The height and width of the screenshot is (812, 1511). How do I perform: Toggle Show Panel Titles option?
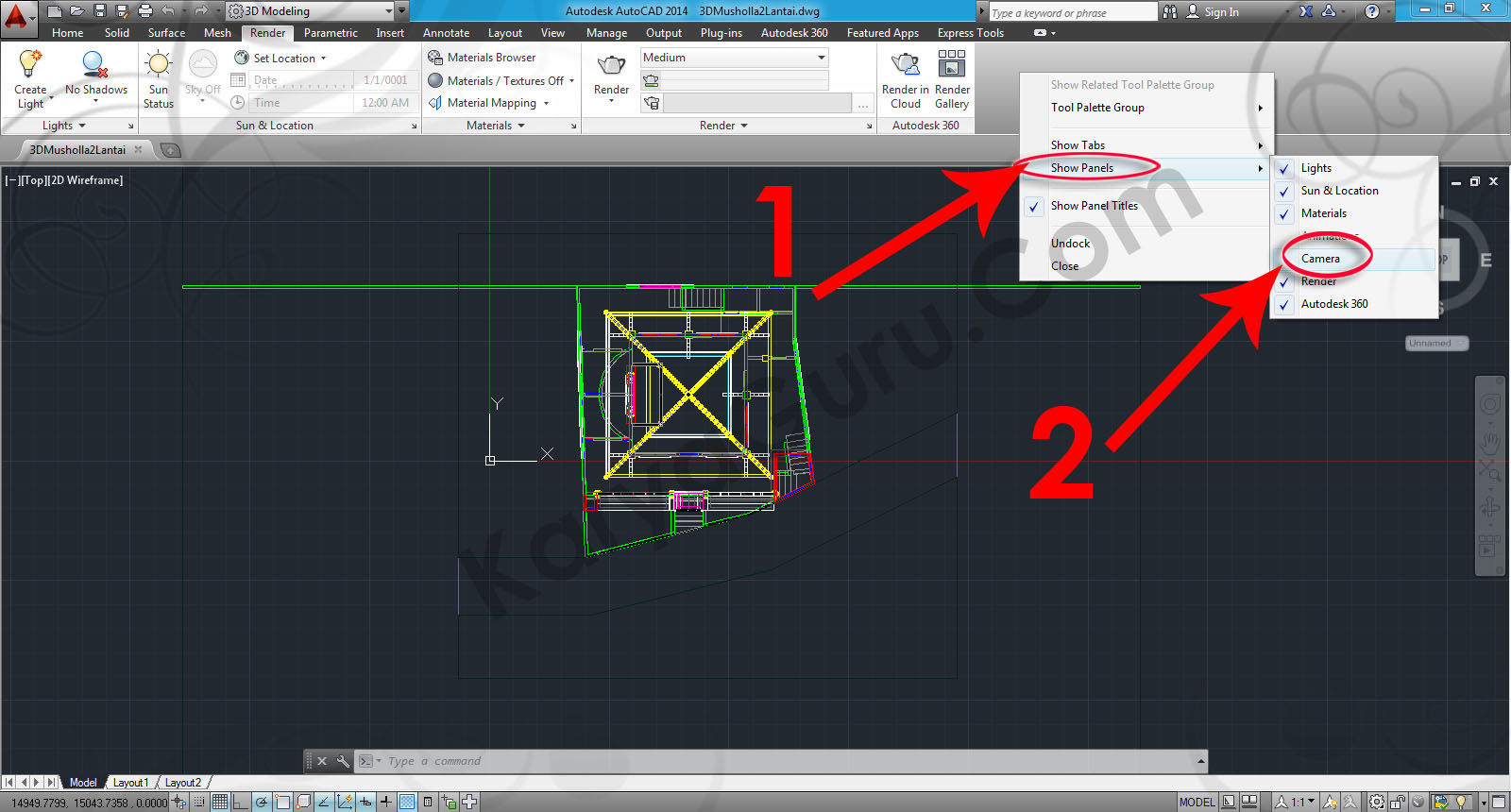pos(1094,206)
